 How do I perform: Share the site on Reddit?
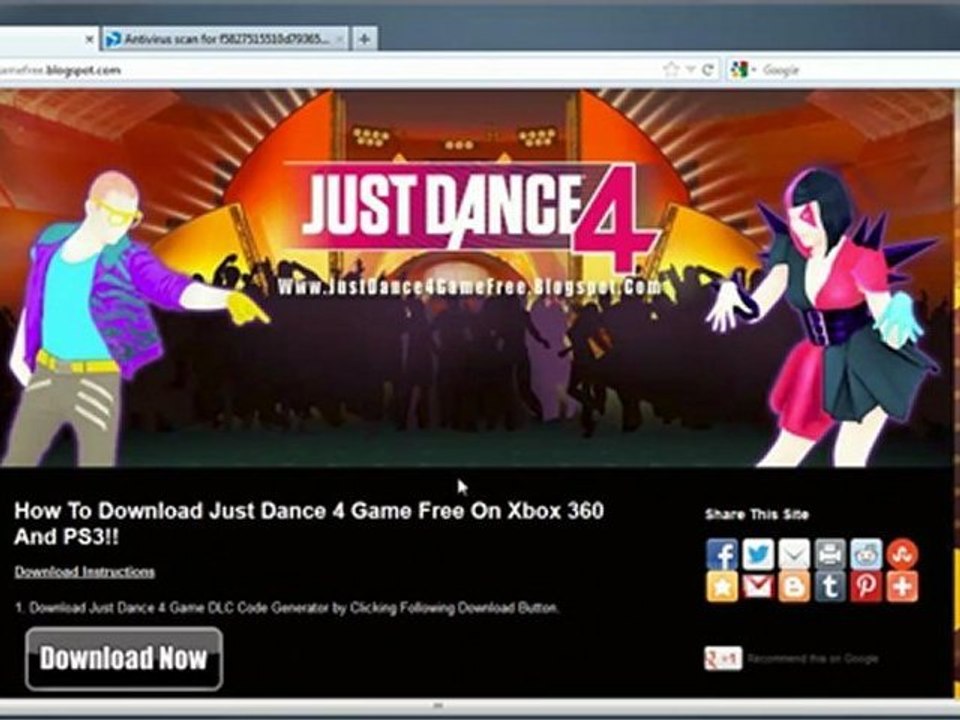[x=866, y=554]
